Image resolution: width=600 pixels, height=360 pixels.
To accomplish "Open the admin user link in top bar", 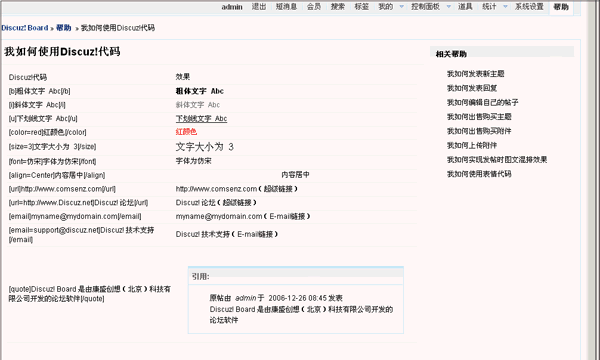I will pos(232,7).
